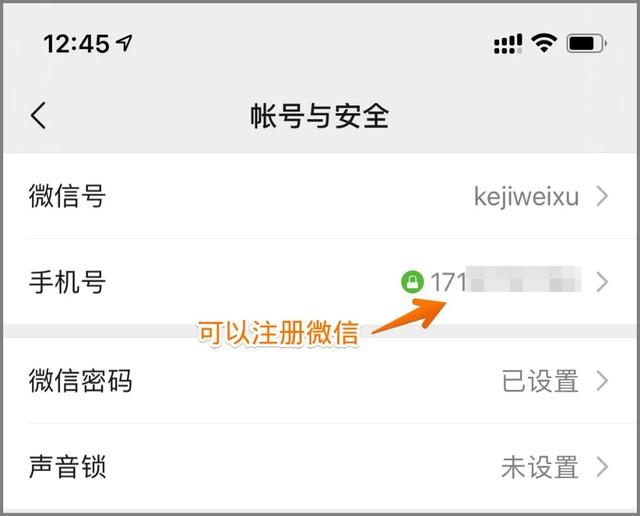
Task: Open the chevron on 微信号 row
Action: [602, 196]
